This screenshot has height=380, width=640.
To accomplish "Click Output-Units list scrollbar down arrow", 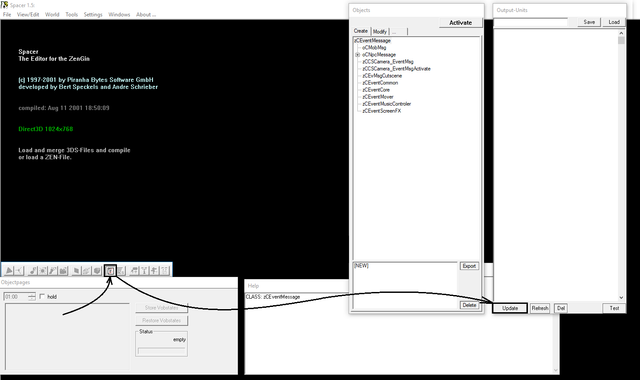I will point(621,298).
